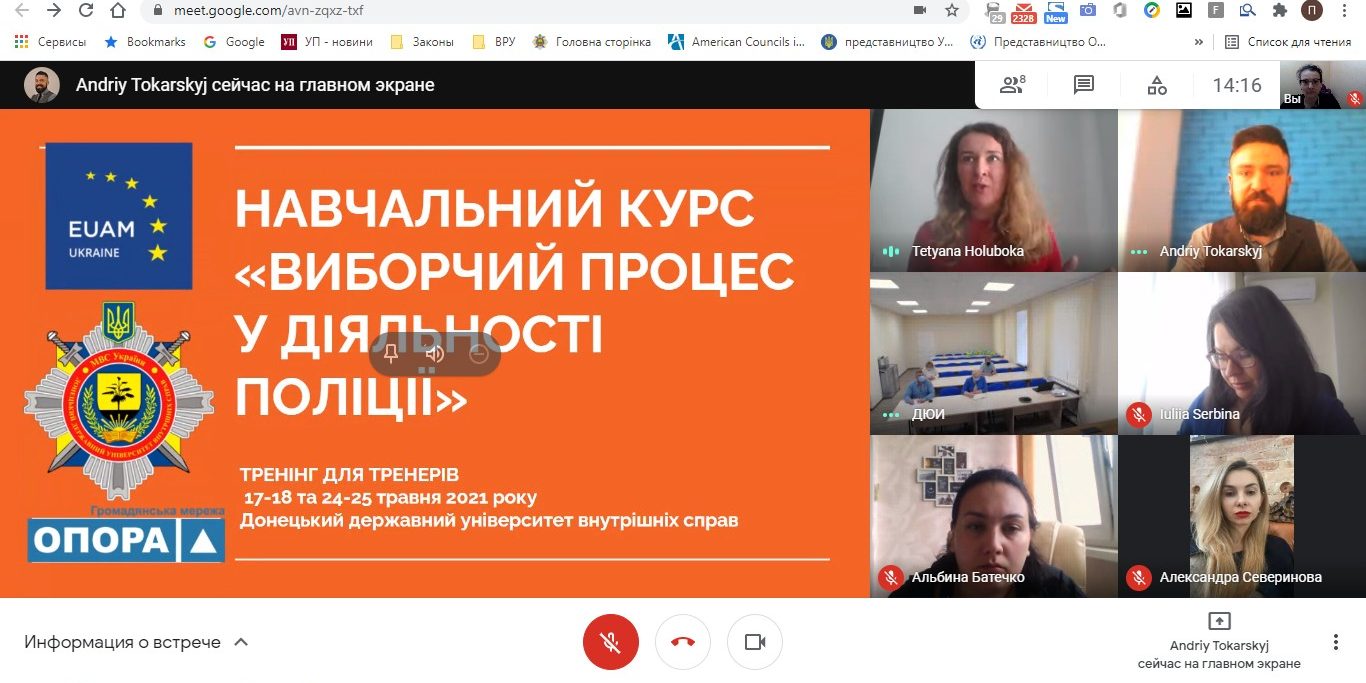Viewport: 1366px width, 683px height.
Task: Click the muted mic badge on Александра Северинова
Action: point(1138,577)
